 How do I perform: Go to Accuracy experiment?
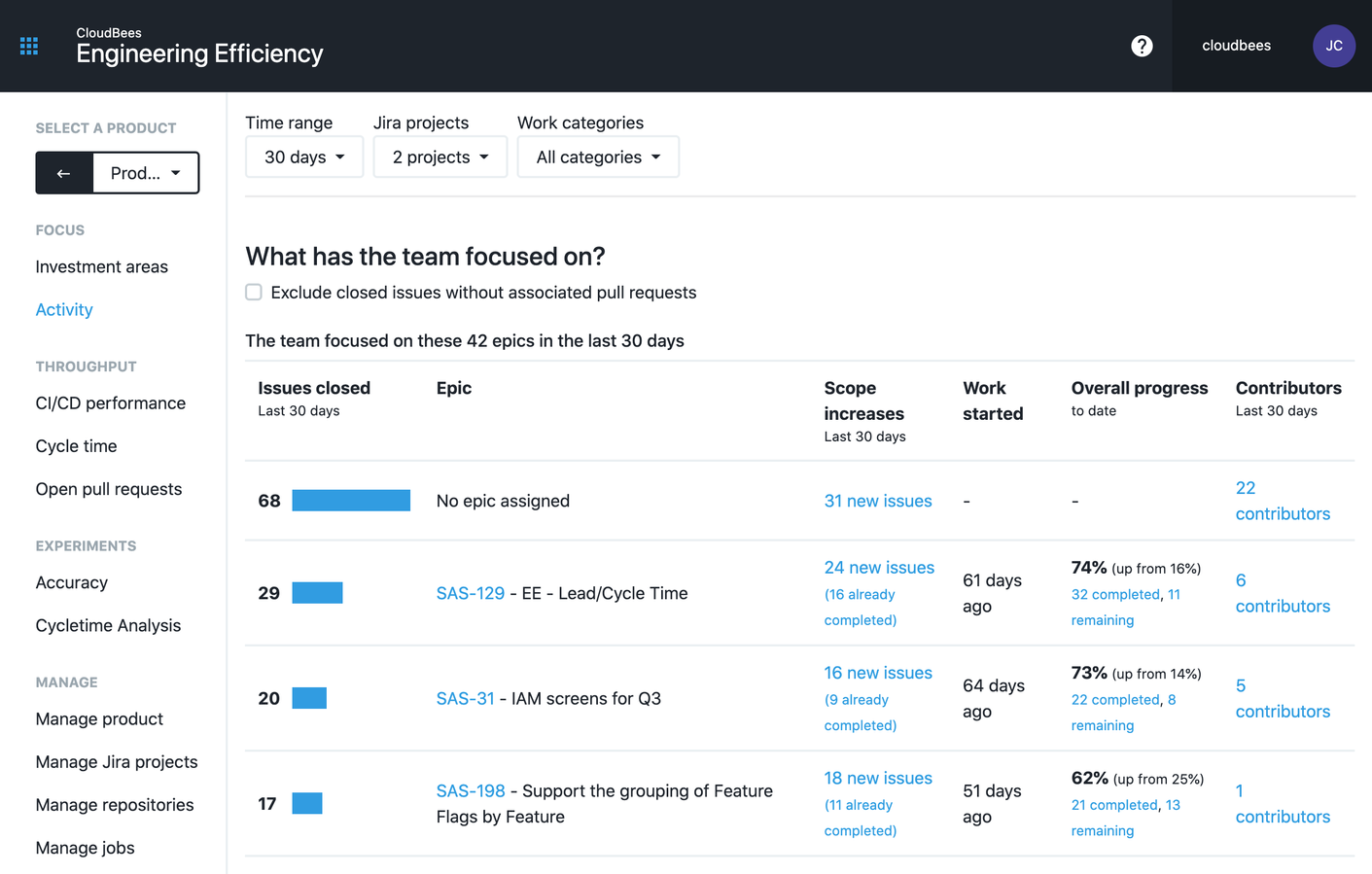pyautogui.click(x=72, y=582)
